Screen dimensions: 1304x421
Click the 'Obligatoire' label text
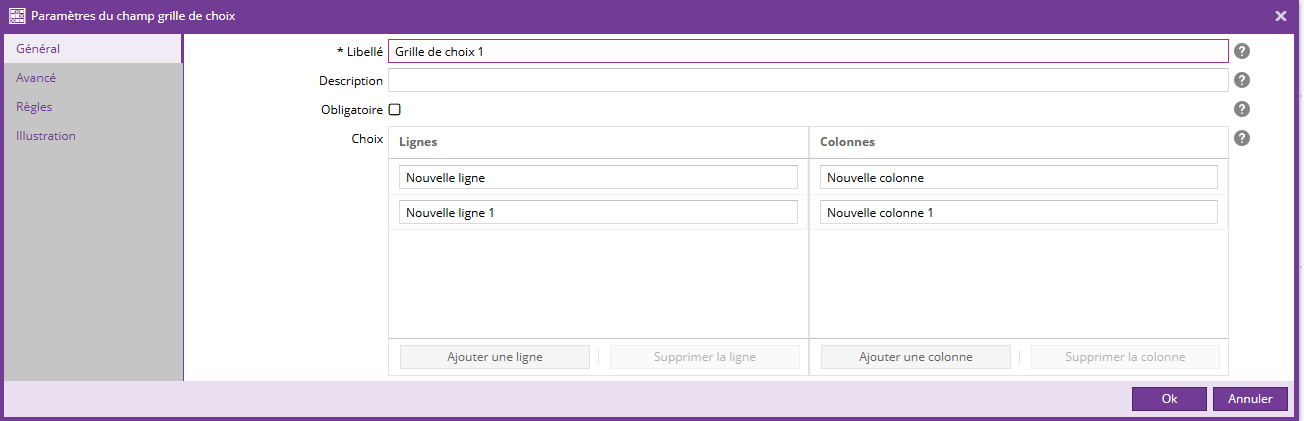[350, 110]
